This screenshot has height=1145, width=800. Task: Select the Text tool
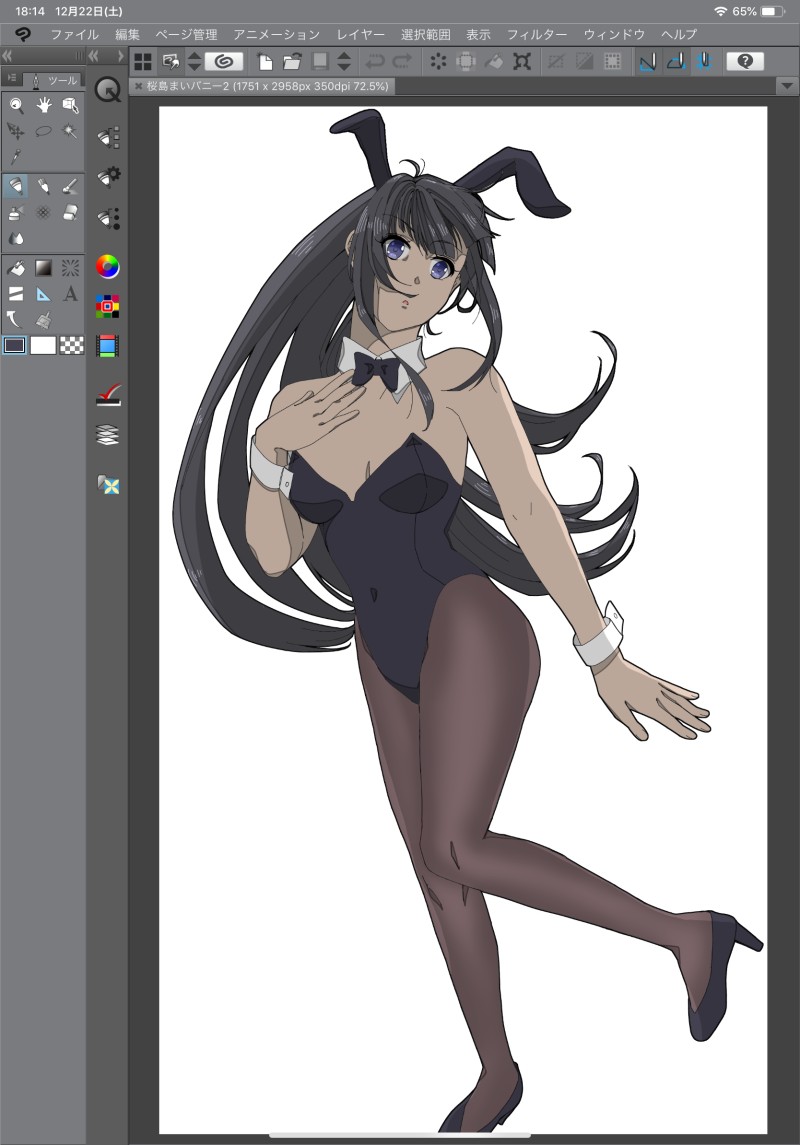[x=70, y=294]
